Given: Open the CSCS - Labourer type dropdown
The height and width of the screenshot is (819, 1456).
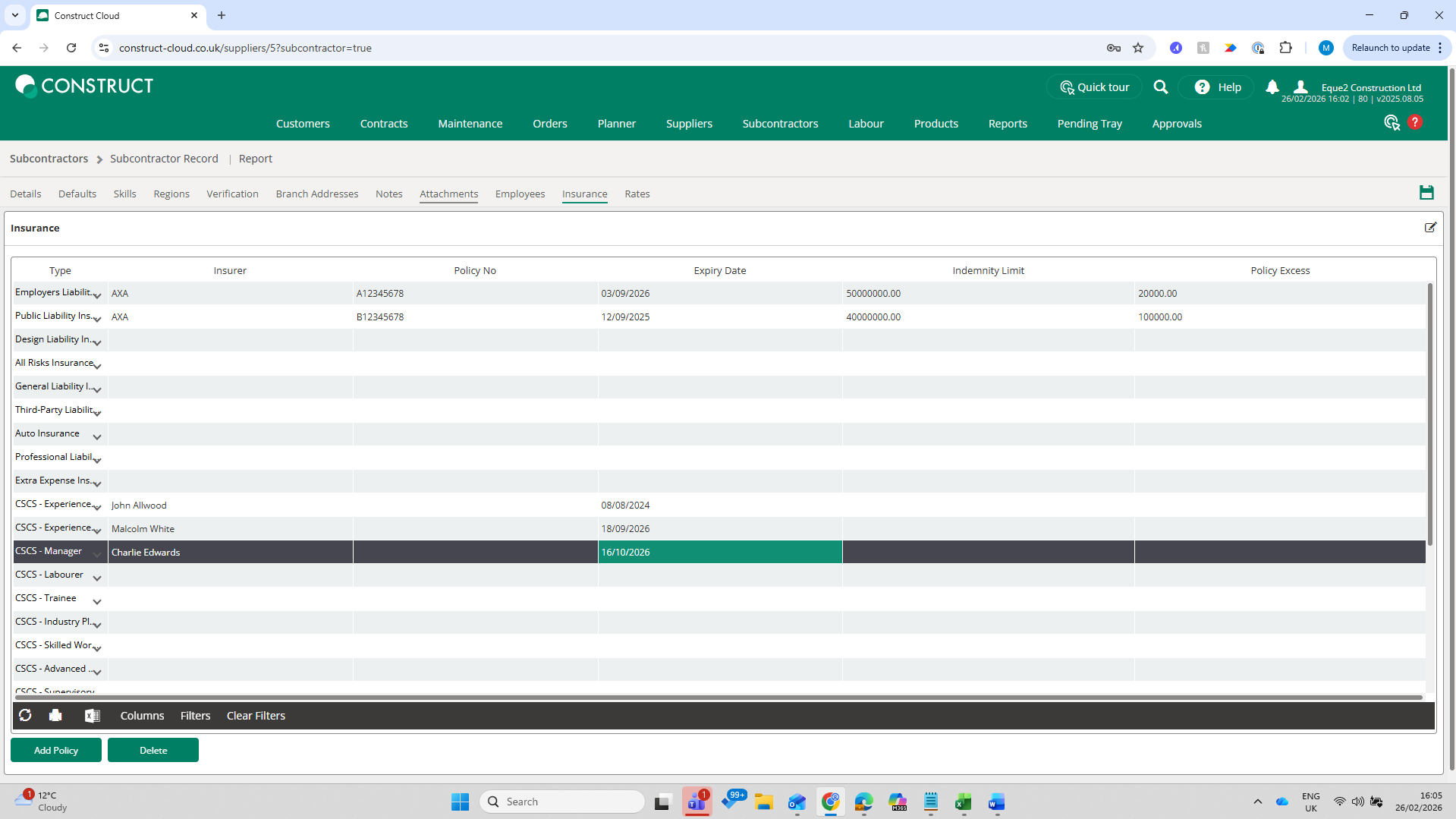Looking at the screenshot, I should [97, 578].
